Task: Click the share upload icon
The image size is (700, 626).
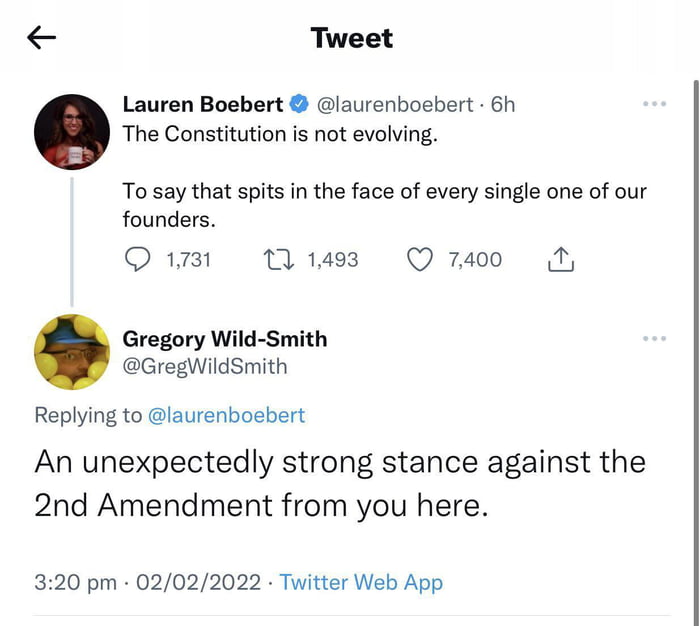Action: 562,260
